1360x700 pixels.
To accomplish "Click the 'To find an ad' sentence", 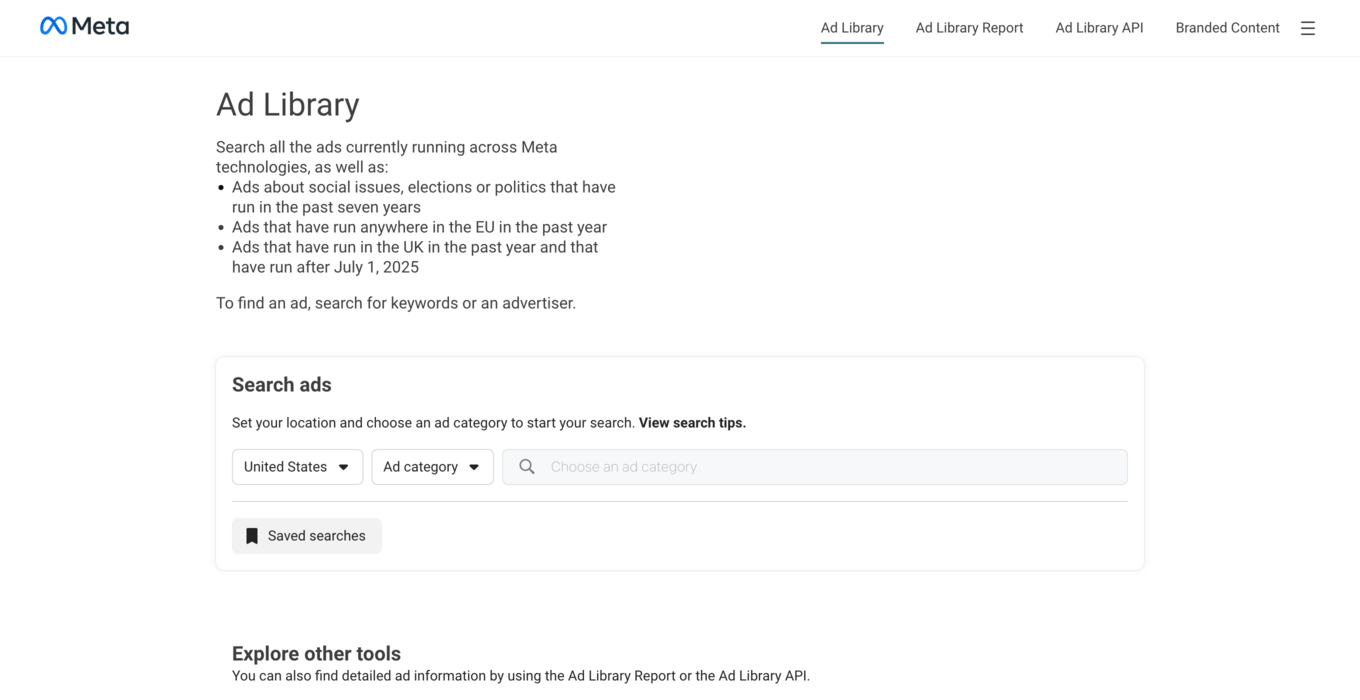I will click(x=396, y=303).
